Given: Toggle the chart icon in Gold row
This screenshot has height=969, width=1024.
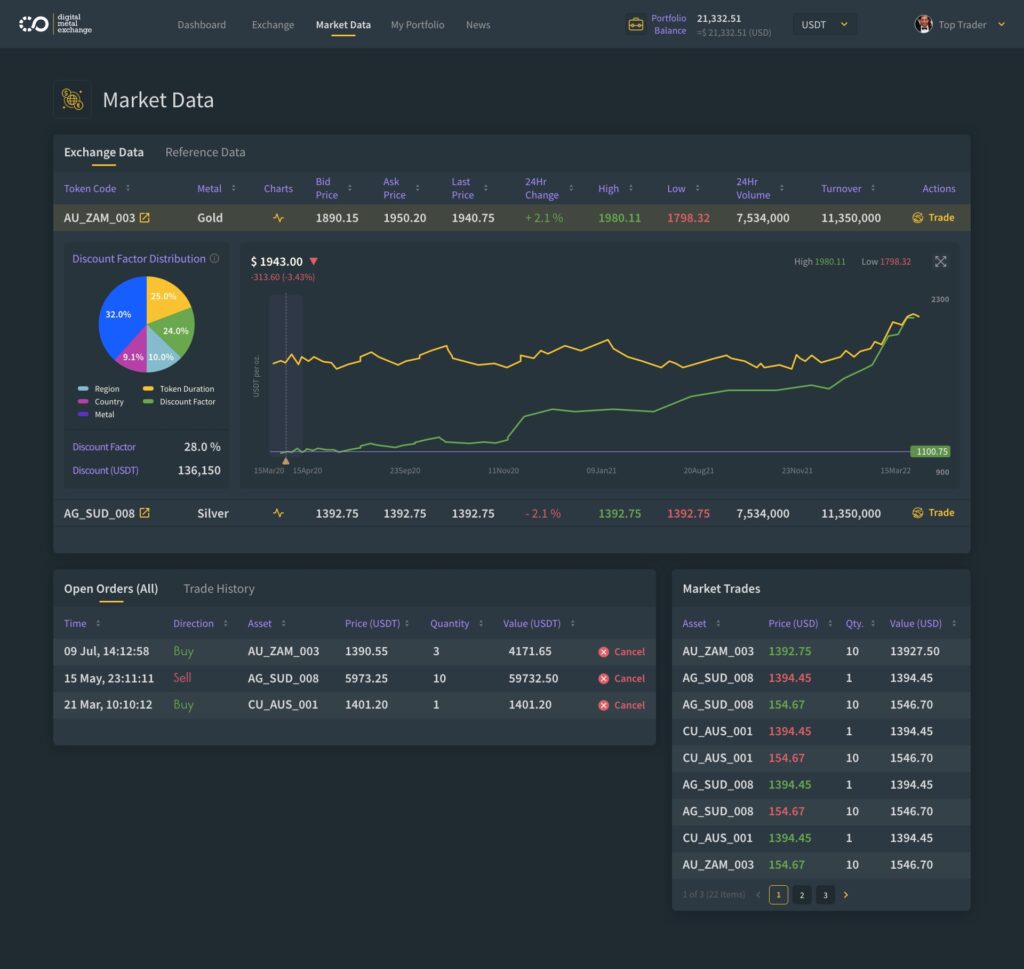Looking at the screenshot, I should pyautogui.click(x=278, y=218).
